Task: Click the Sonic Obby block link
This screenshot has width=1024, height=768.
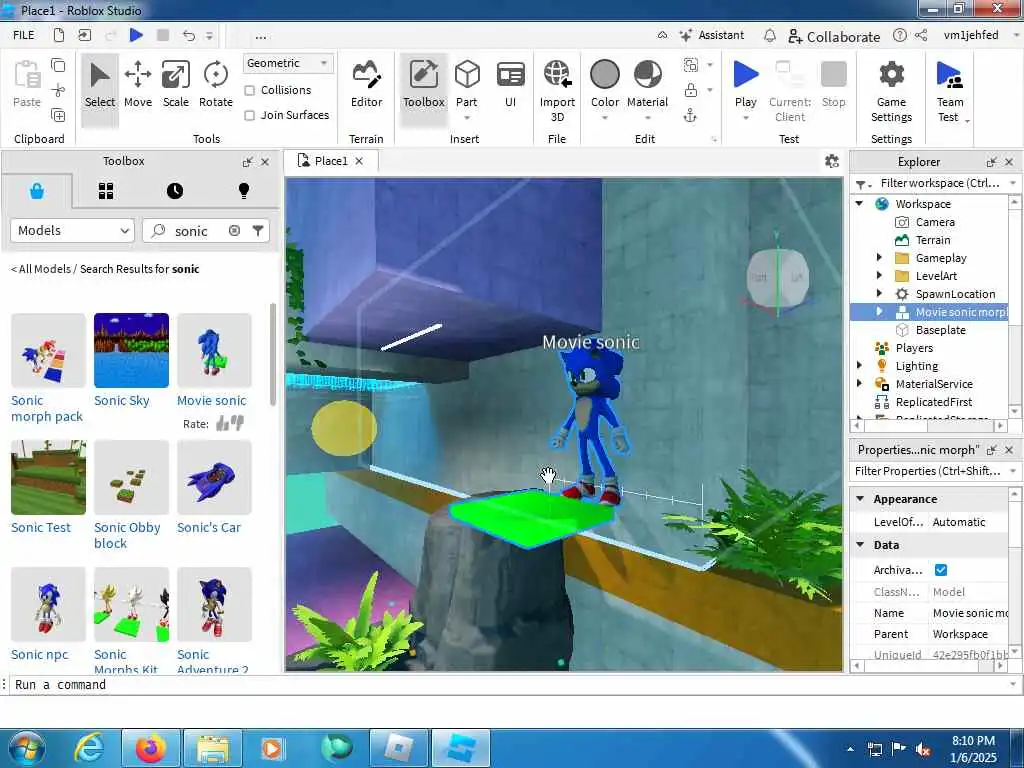Action: pyautogui.click(x=127, y=536)
